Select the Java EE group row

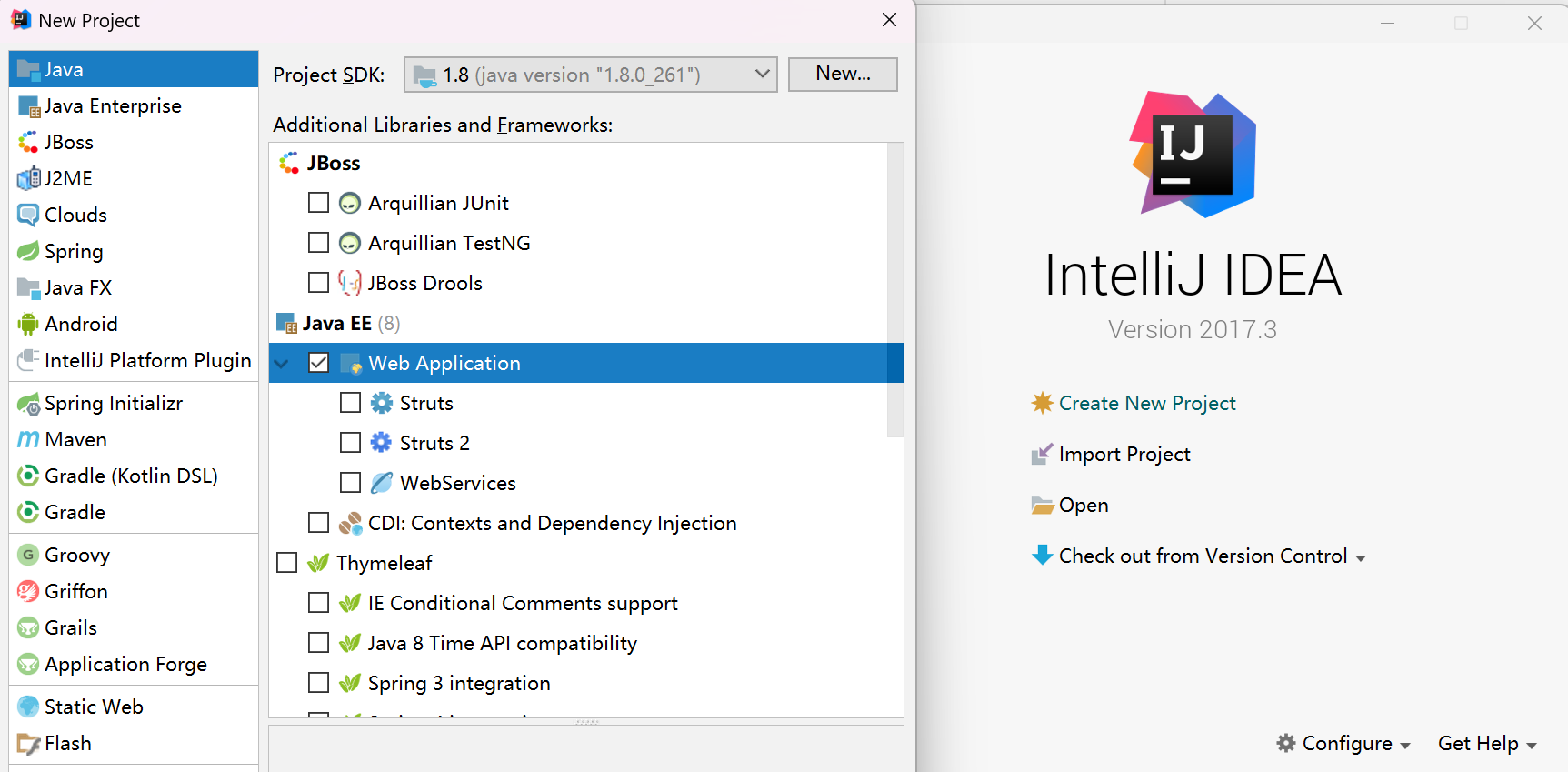578,323
